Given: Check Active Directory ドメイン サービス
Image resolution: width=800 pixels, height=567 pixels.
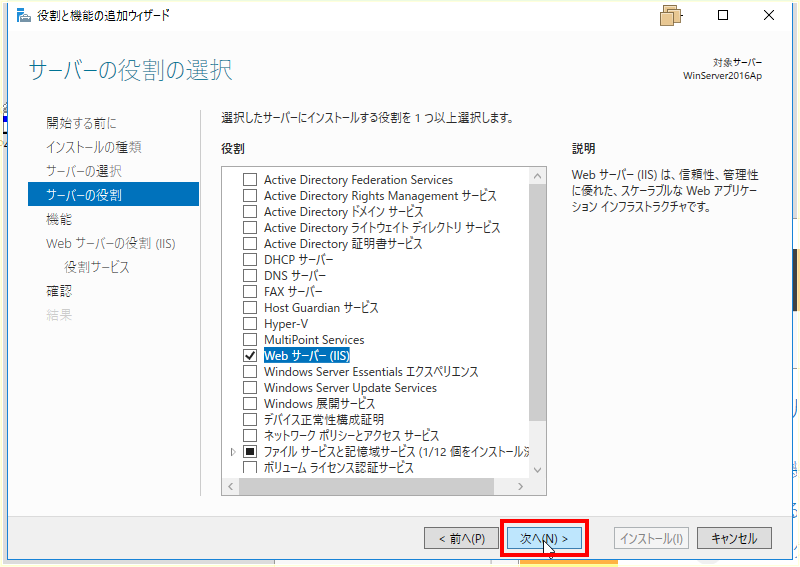Looking at the screenshot, I should [250, 212].
